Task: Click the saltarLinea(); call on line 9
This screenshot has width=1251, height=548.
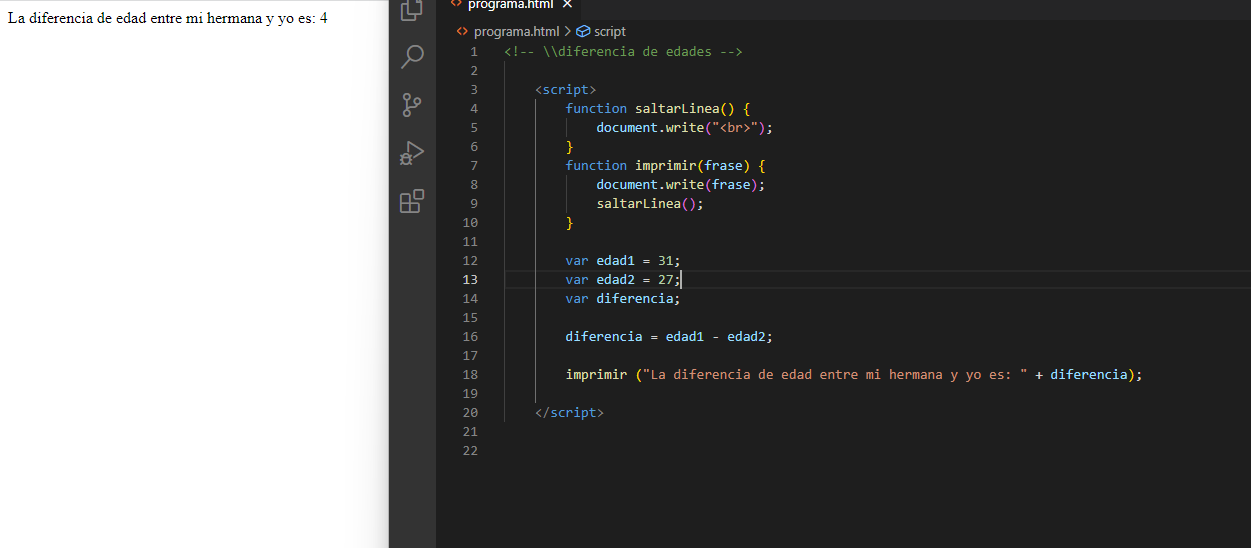Action: pos(650,203)
